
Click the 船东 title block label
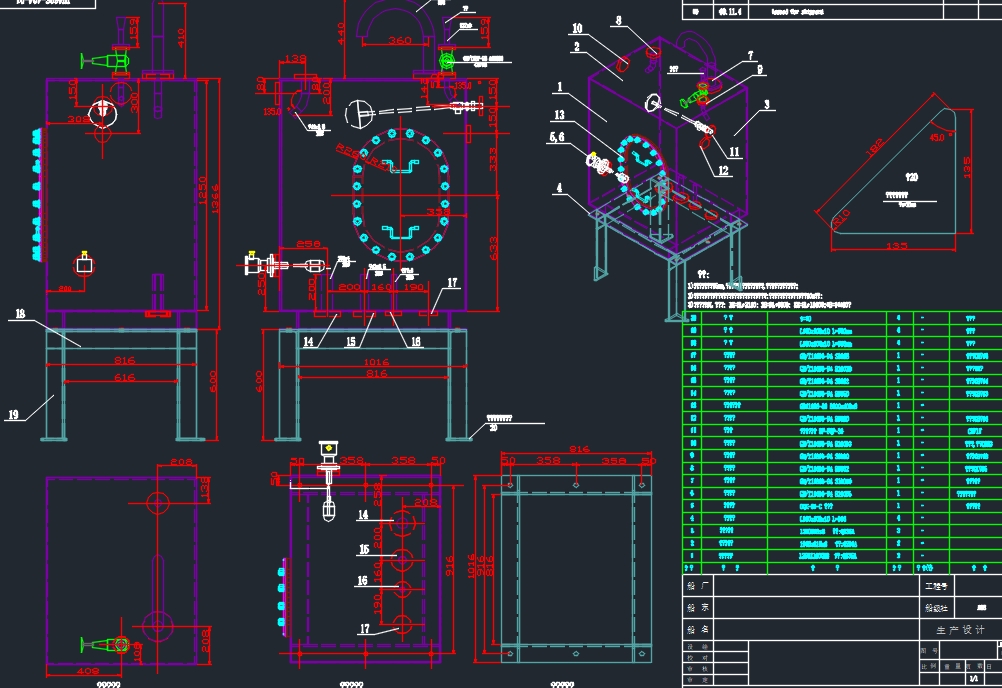coord(697,608)
